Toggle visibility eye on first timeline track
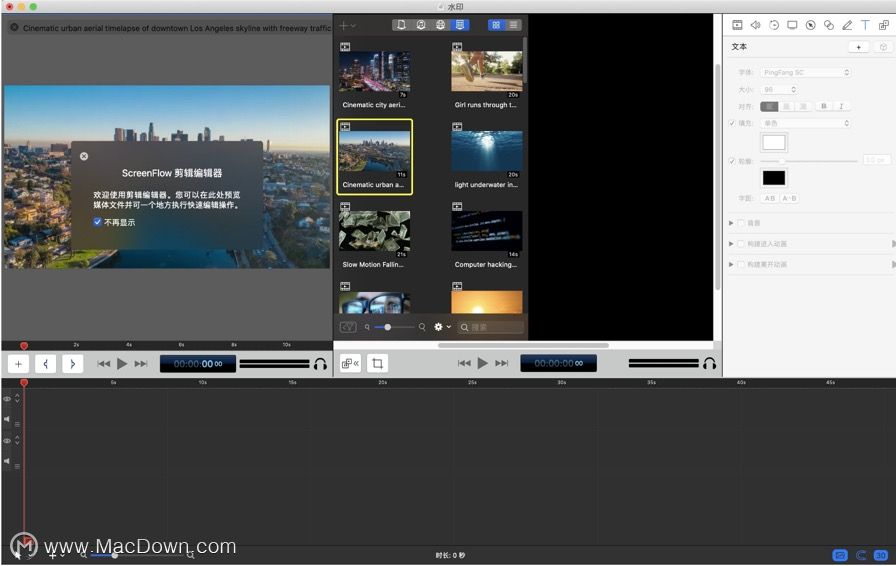 7,399
